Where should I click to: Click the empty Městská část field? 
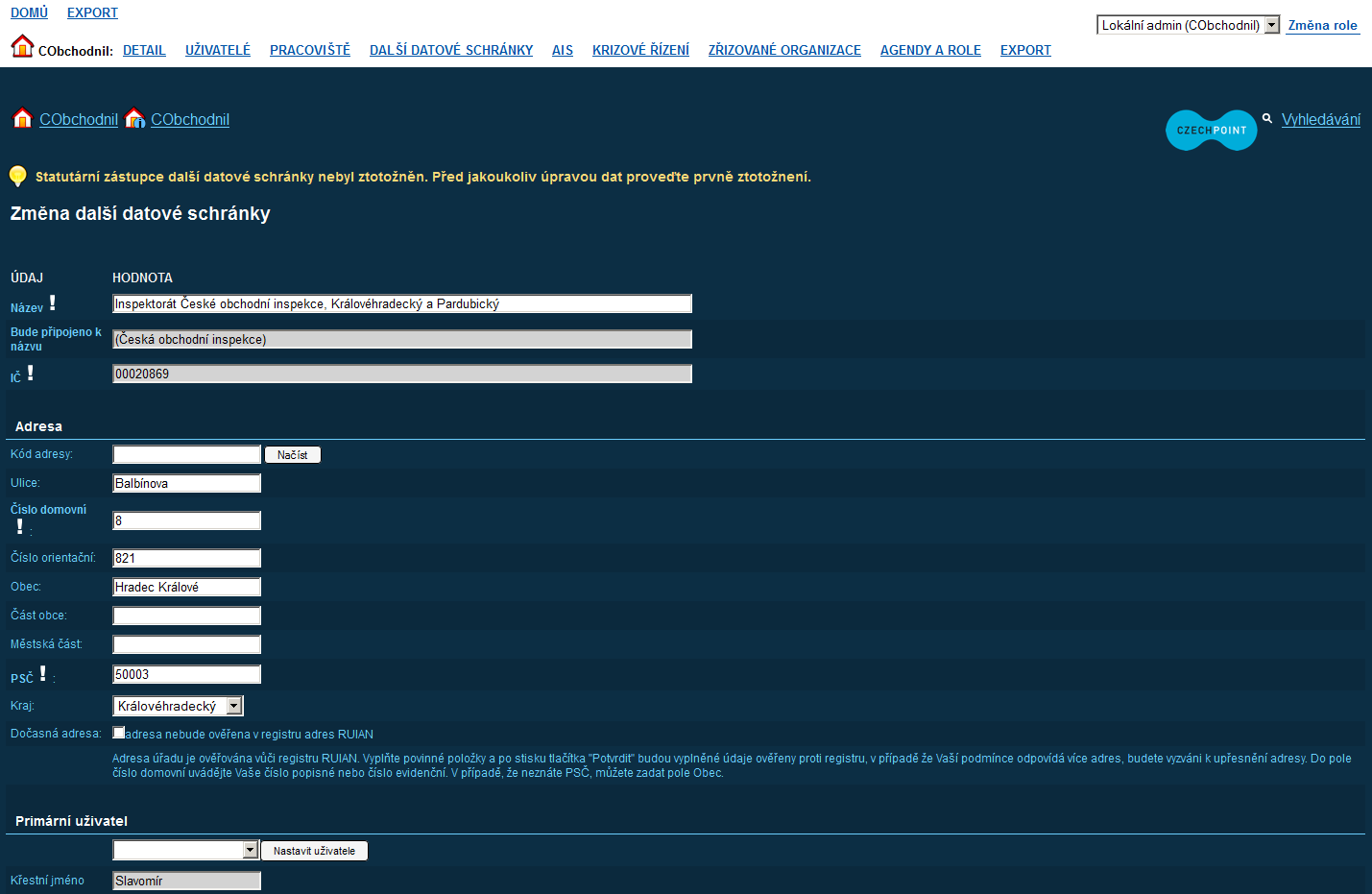pos(187,644)
